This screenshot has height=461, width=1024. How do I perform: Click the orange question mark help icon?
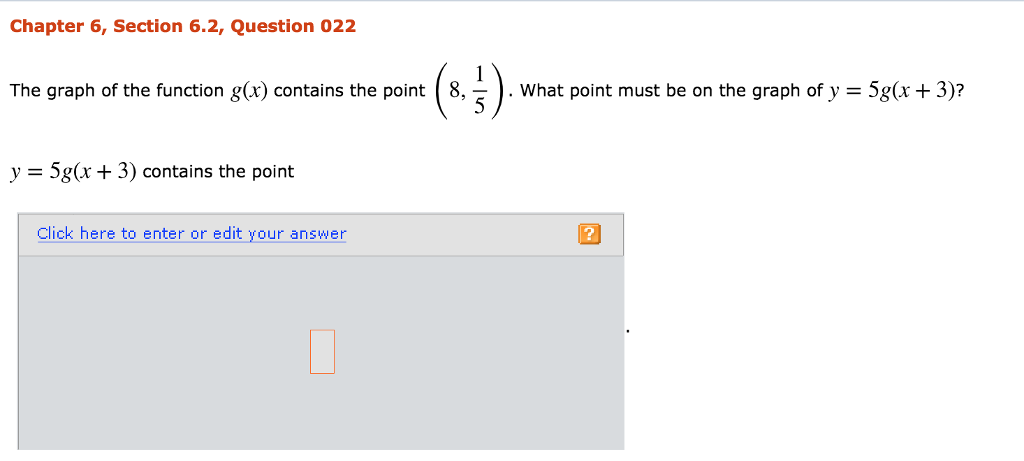coord(589,234)
